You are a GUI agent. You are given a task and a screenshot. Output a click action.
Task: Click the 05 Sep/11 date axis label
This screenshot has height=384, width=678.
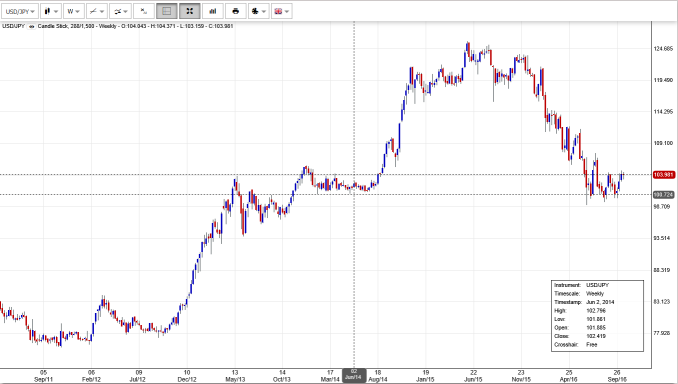click(x=43, y=376)
